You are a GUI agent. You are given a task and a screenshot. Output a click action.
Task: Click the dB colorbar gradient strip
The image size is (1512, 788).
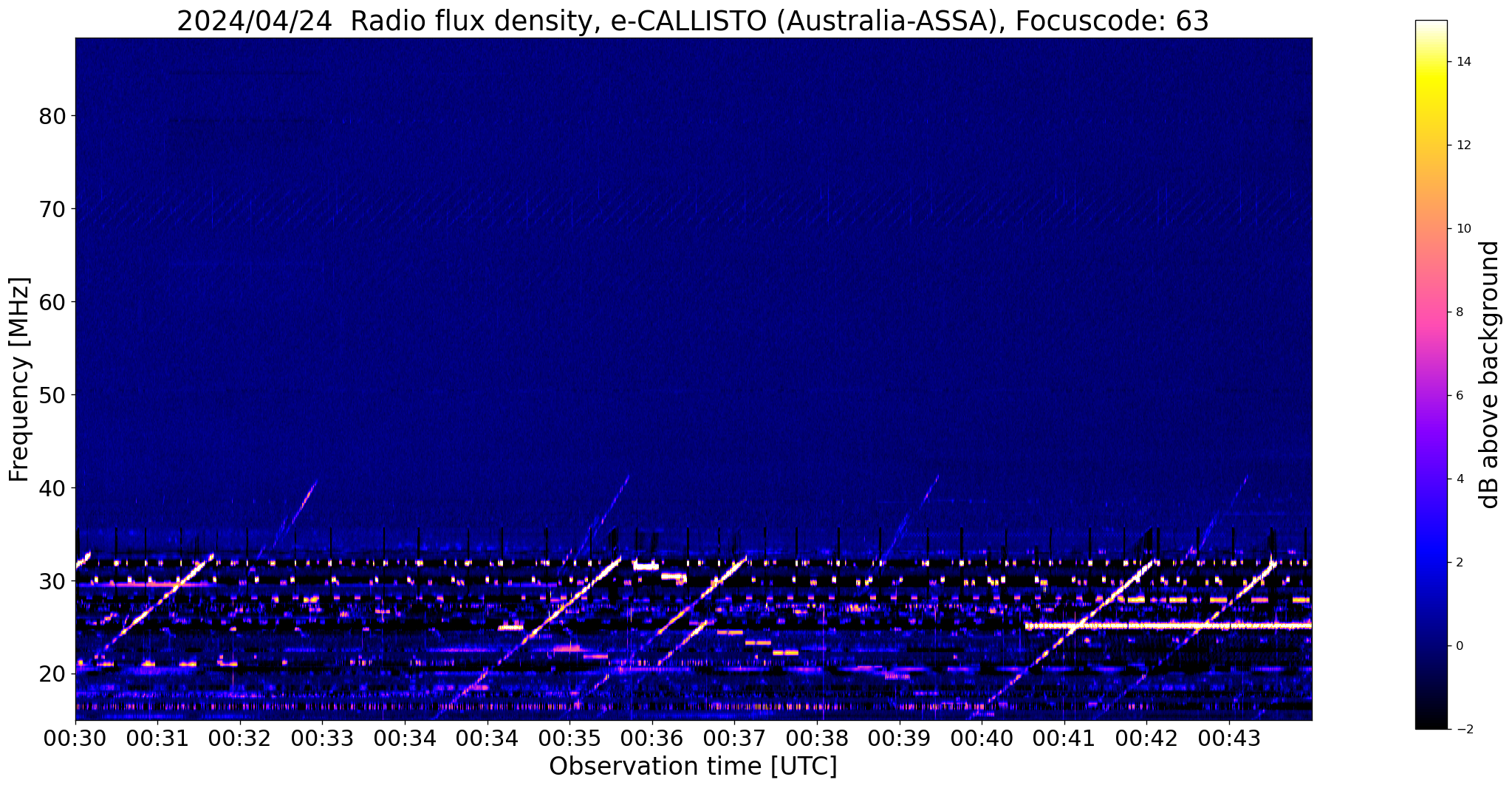pos(1431,374)
